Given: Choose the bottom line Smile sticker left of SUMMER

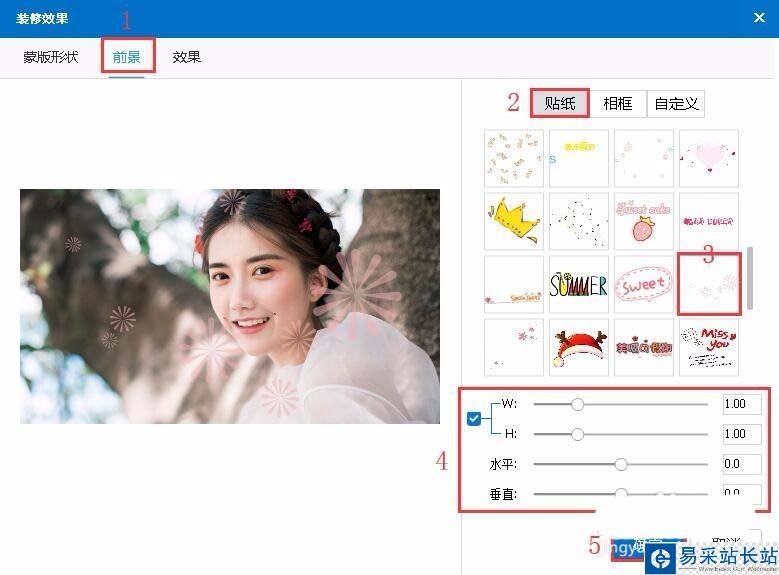Looking at the screenshot, I should (514, 284).
